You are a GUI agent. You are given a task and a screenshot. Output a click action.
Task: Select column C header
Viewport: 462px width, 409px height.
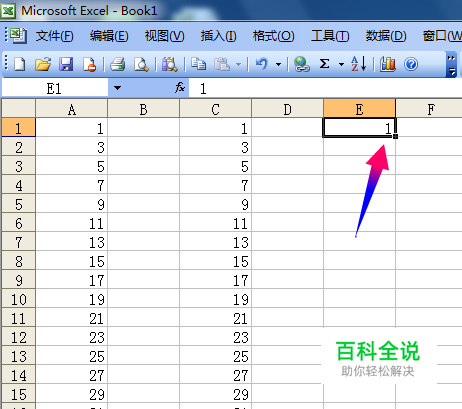click(x=216, y=109)
